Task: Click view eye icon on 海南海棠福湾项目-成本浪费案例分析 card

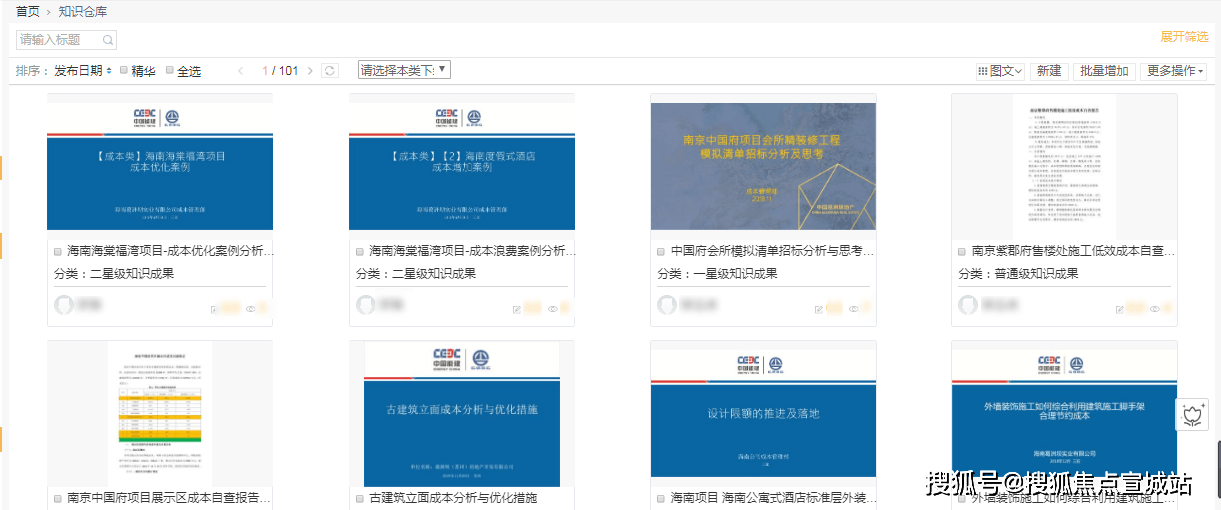Action: tap(552, 309)
